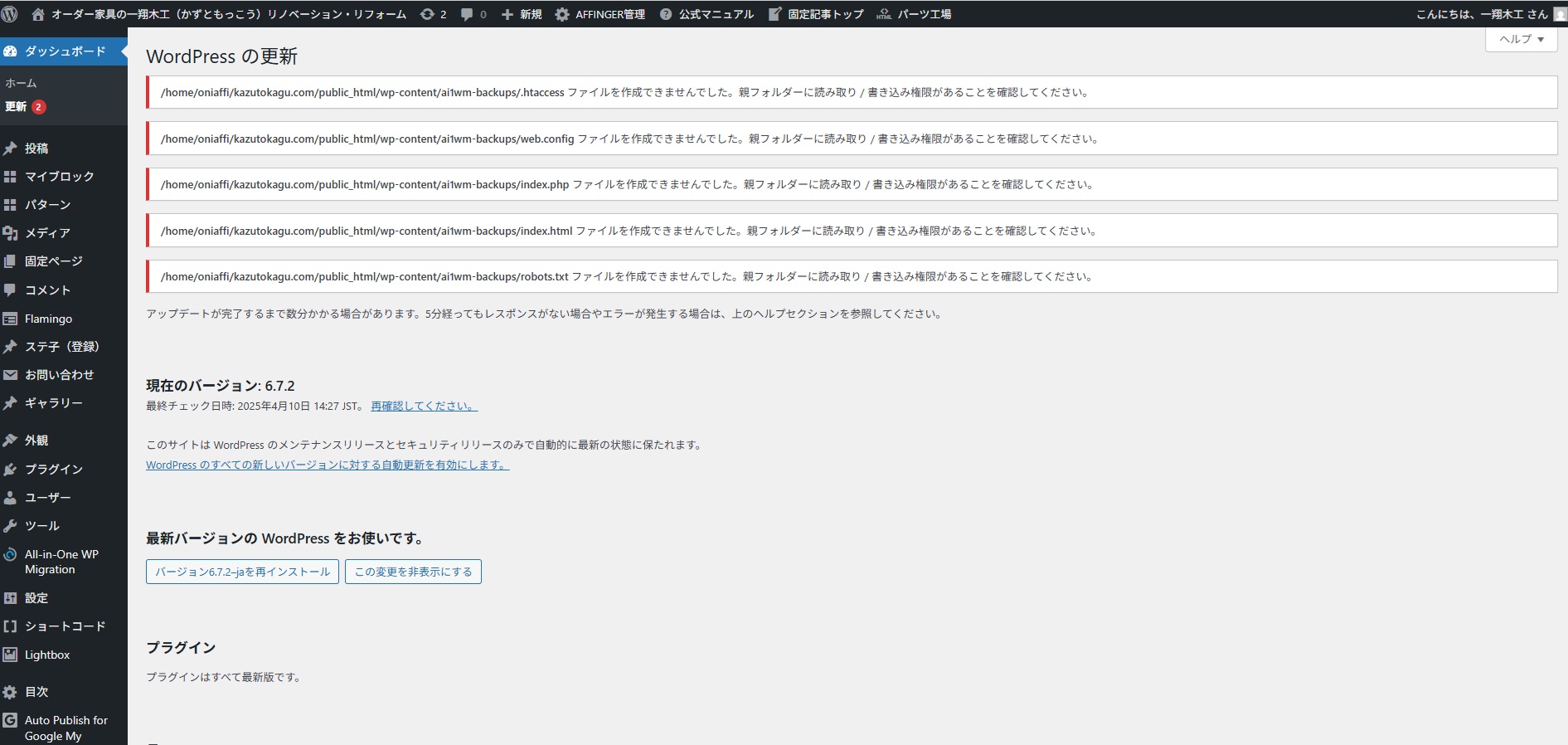Open the ステ子（登録） menu

pos(62,347)
